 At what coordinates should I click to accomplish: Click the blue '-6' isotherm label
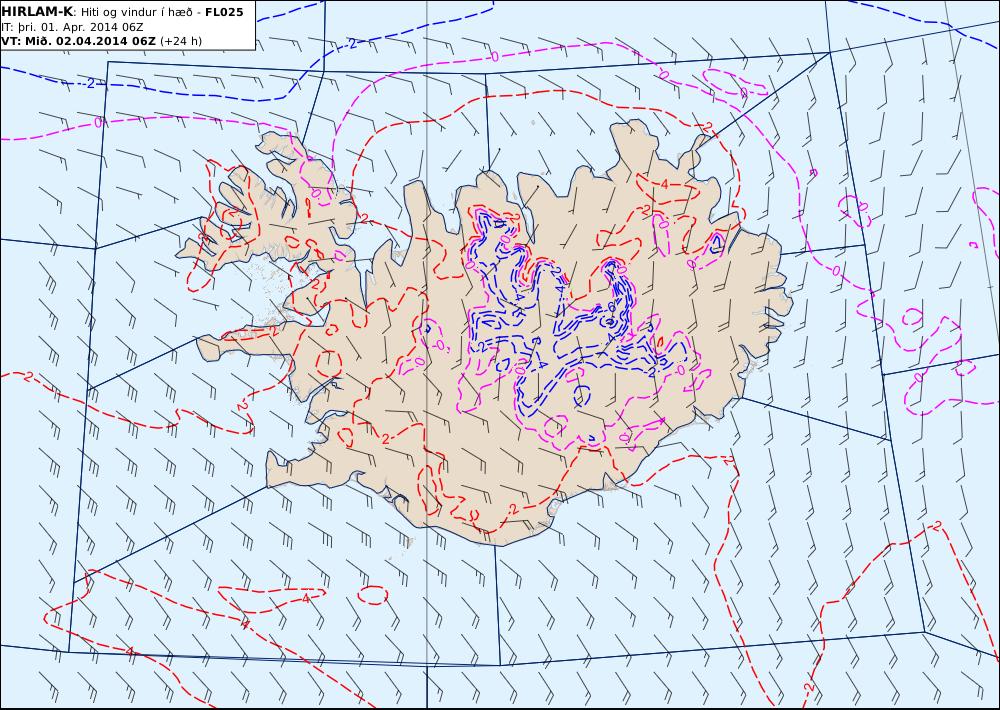[609, 307]
